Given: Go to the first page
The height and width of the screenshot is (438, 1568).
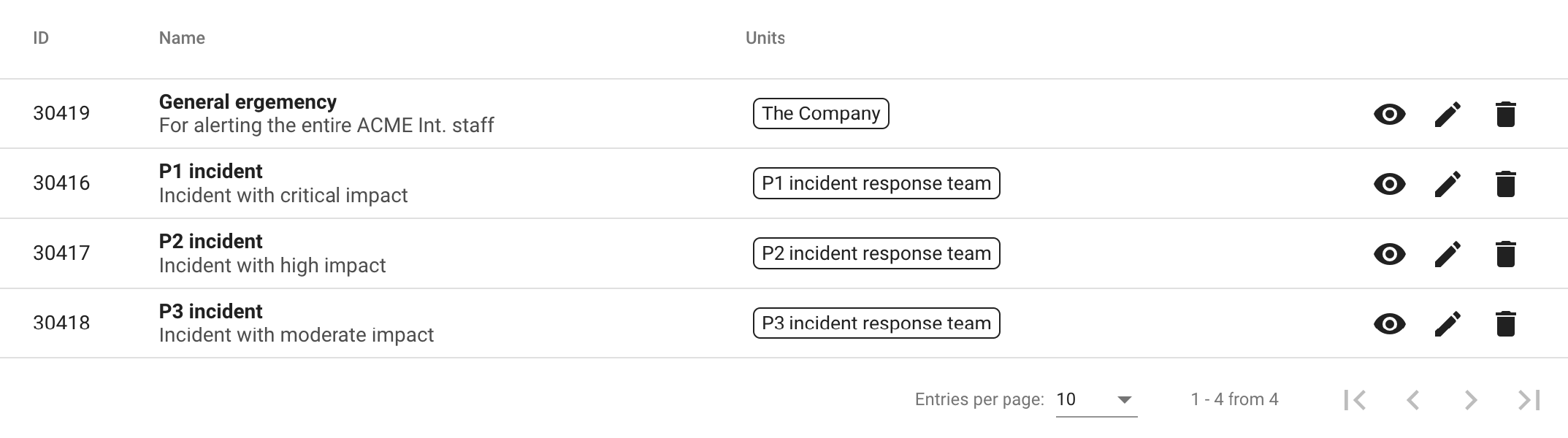Looking at the screenshot, I should coord(1355,399).
